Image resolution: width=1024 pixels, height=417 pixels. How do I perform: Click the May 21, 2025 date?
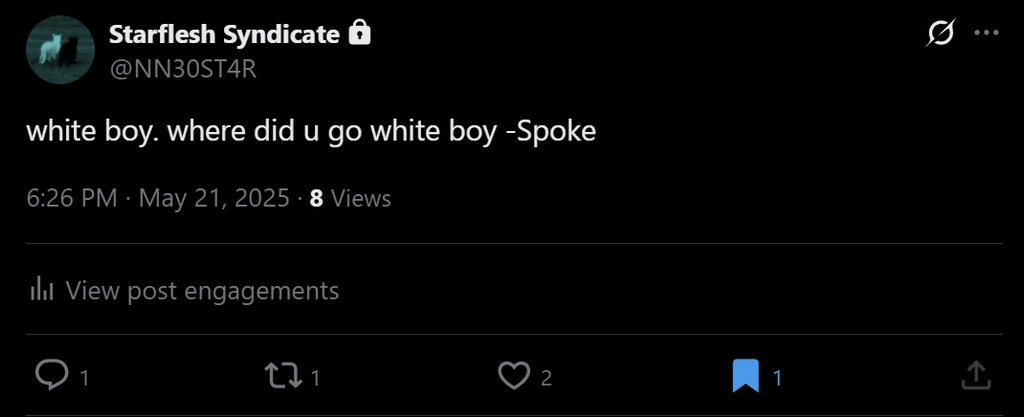pos(213,198)
